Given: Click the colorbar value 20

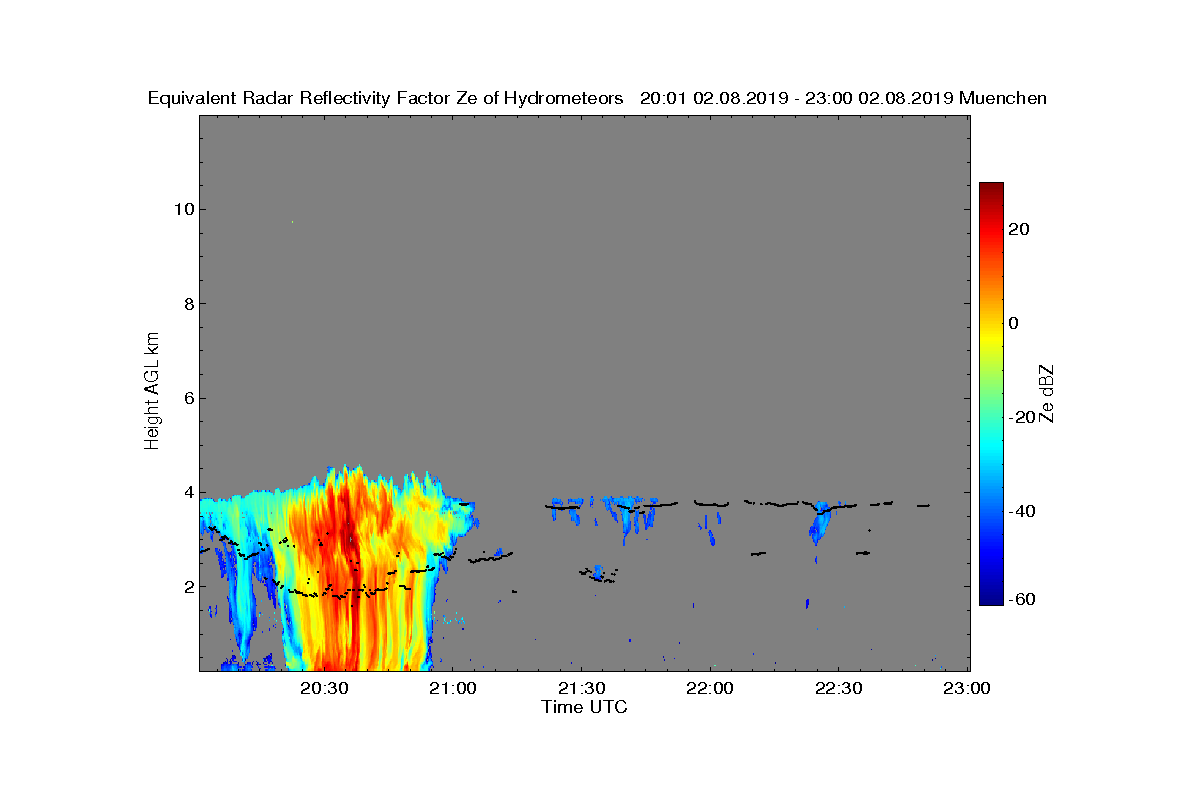Looking at the screenshot, I should 1020,229.
